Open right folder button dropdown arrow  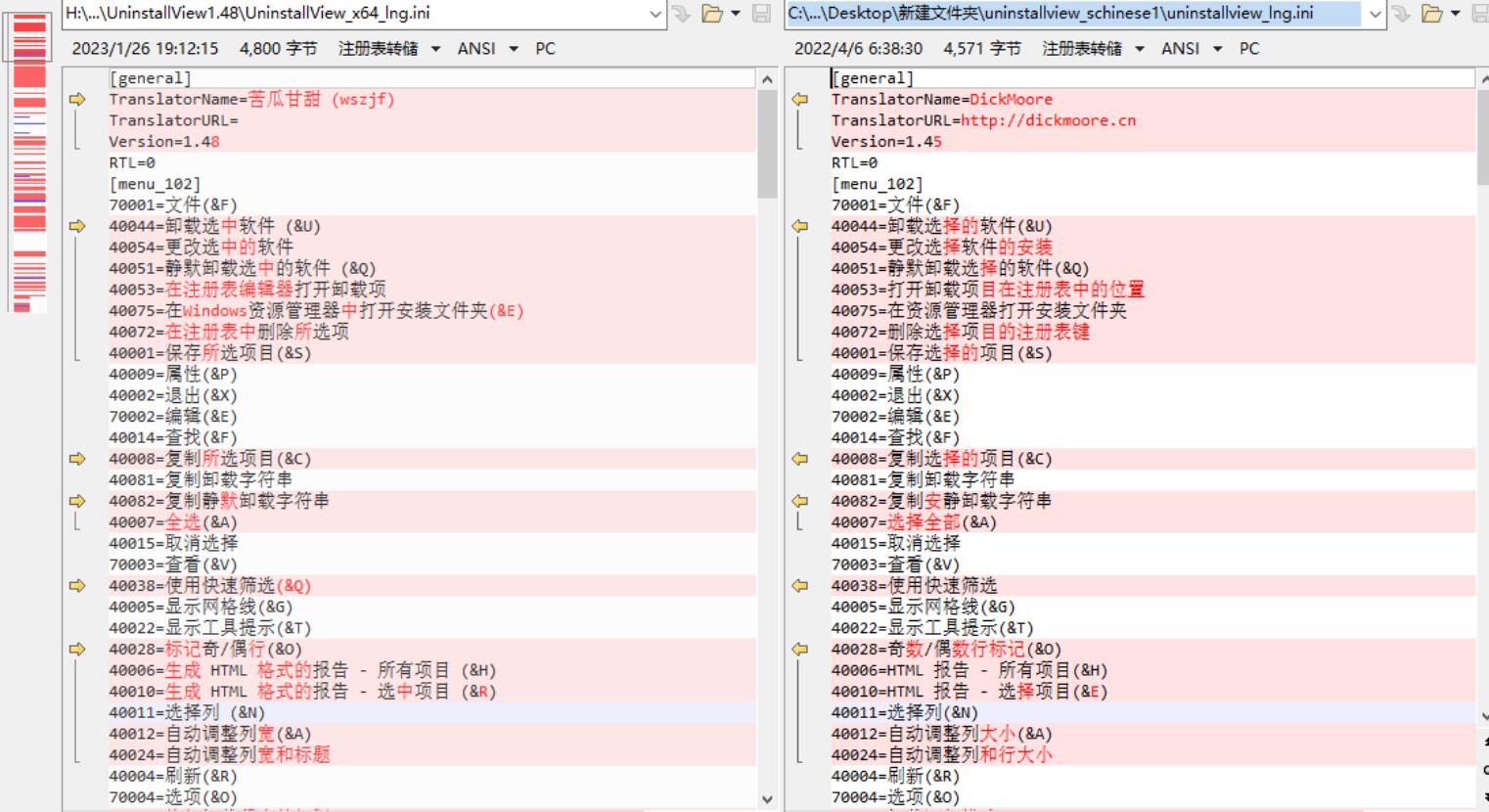click(1455, 14)
